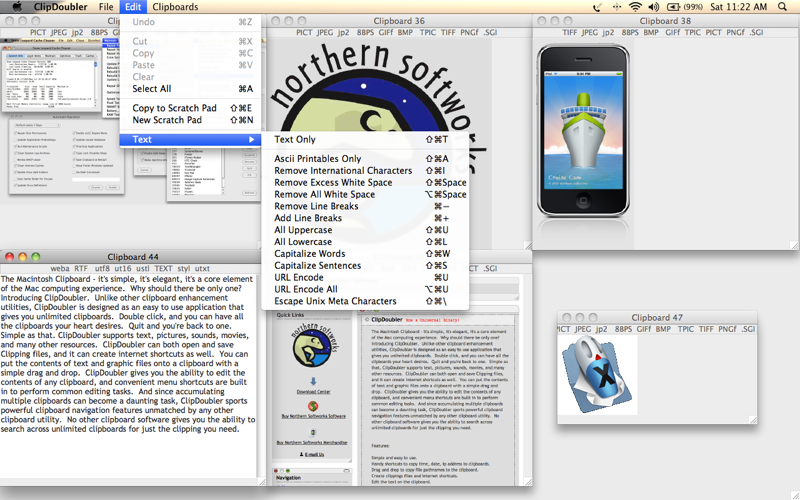
Task: Convert text with All Lowercase
Action: point(365,242)
